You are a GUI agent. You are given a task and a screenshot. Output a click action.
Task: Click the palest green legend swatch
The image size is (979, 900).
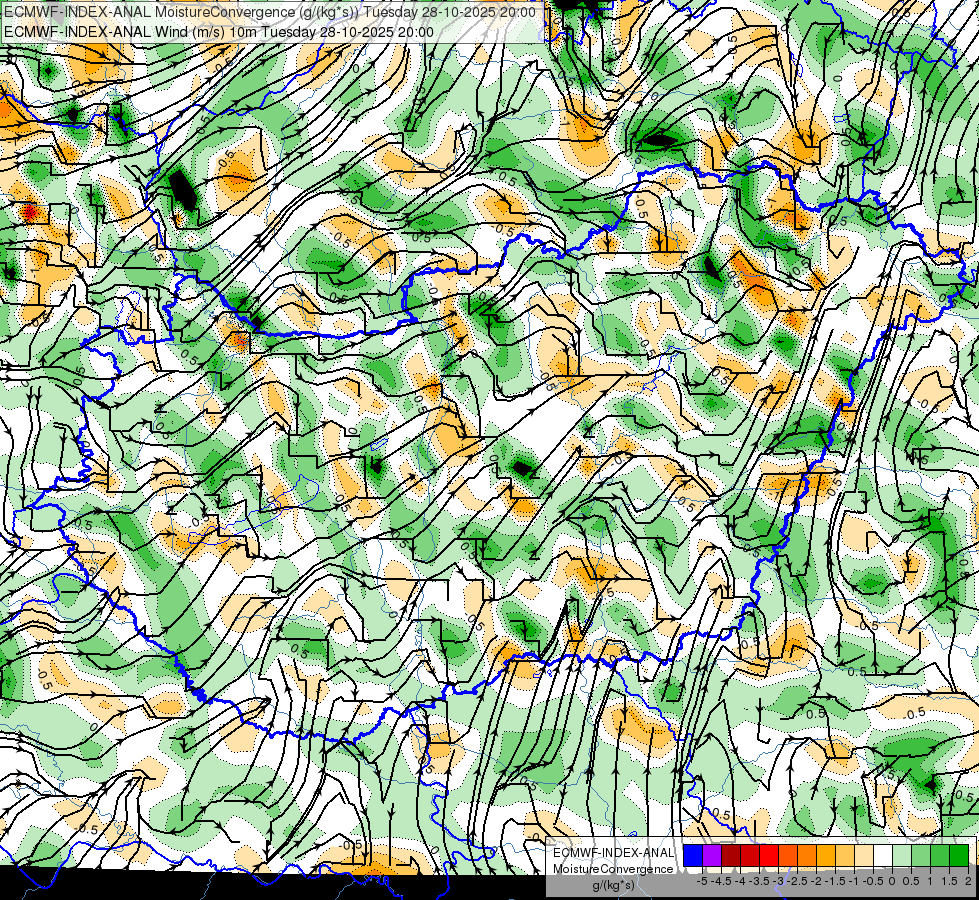point(902,856)
